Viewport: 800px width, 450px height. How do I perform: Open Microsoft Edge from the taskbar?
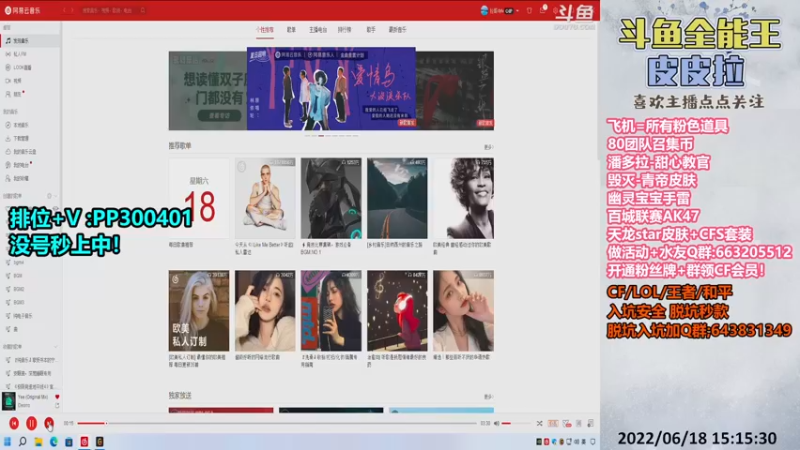click(54, 441)
